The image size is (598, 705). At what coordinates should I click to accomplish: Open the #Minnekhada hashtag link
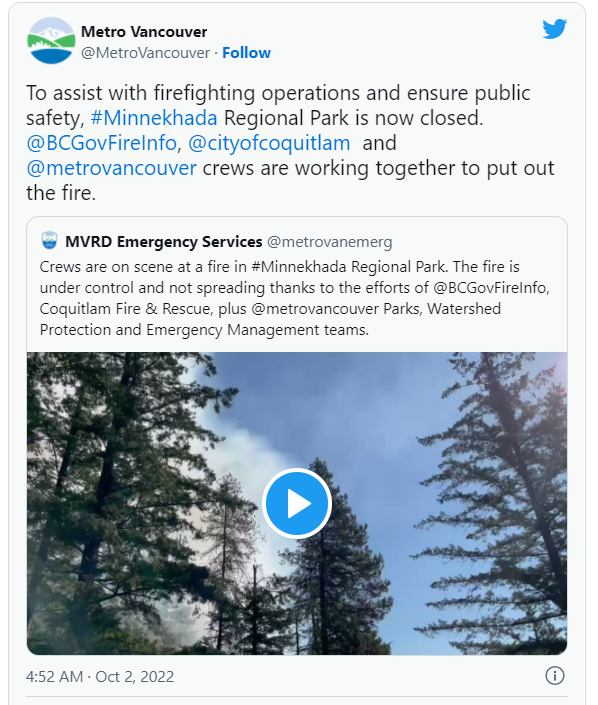pos(154,118)
